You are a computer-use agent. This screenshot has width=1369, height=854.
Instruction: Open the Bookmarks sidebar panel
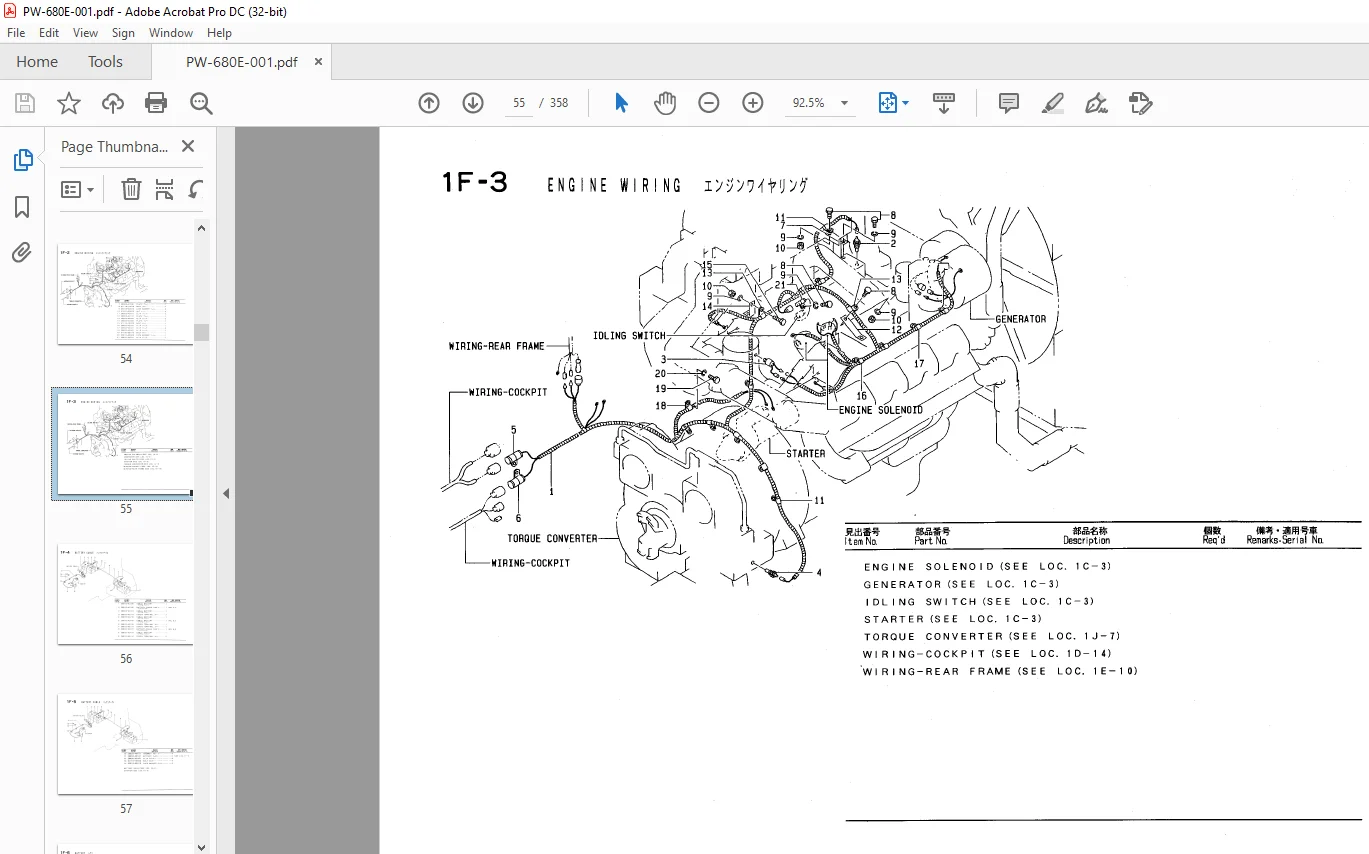click(22, 207)
